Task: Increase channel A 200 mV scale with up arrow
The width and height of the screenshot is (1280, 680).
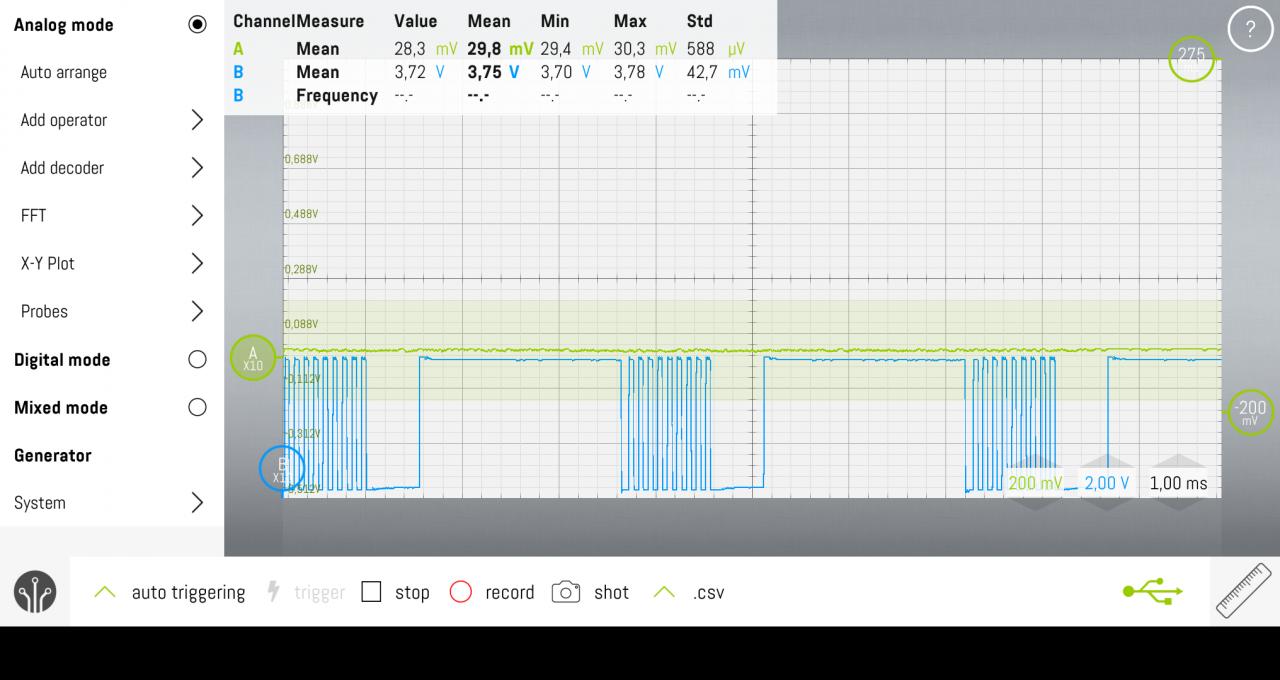Action: pos(1035,461)
